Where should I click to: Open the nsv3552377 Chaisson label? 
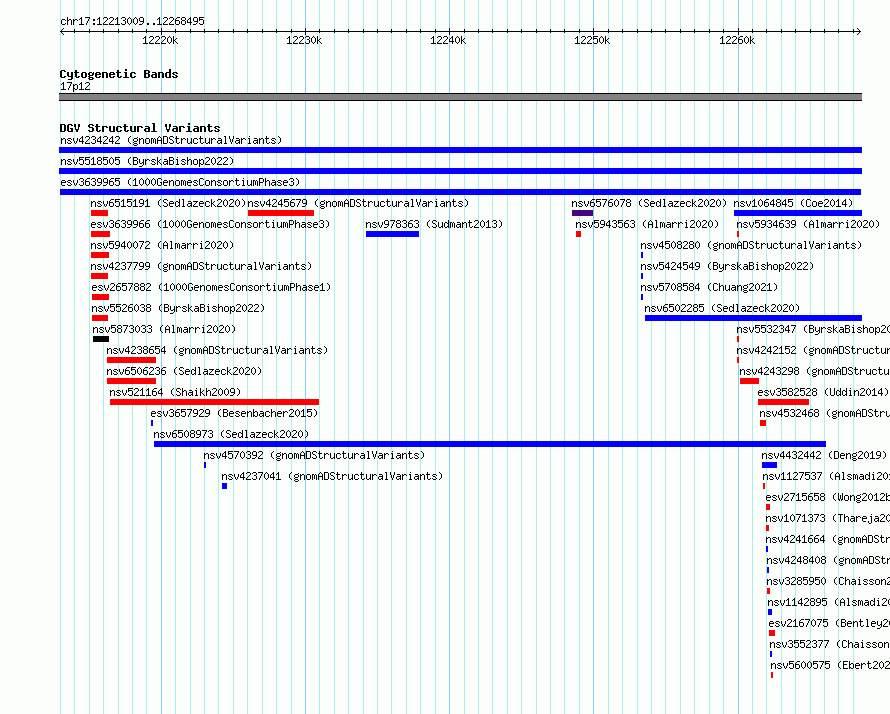point(829,644)
